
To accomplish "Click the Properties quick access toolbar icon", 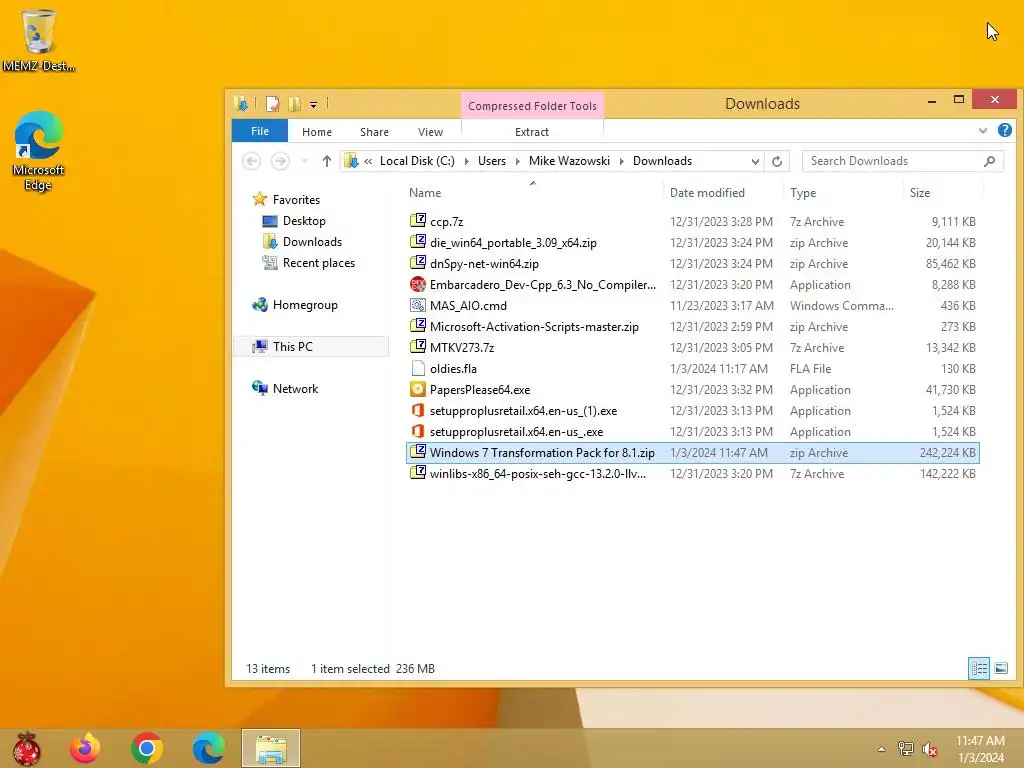I will point(273,104).
